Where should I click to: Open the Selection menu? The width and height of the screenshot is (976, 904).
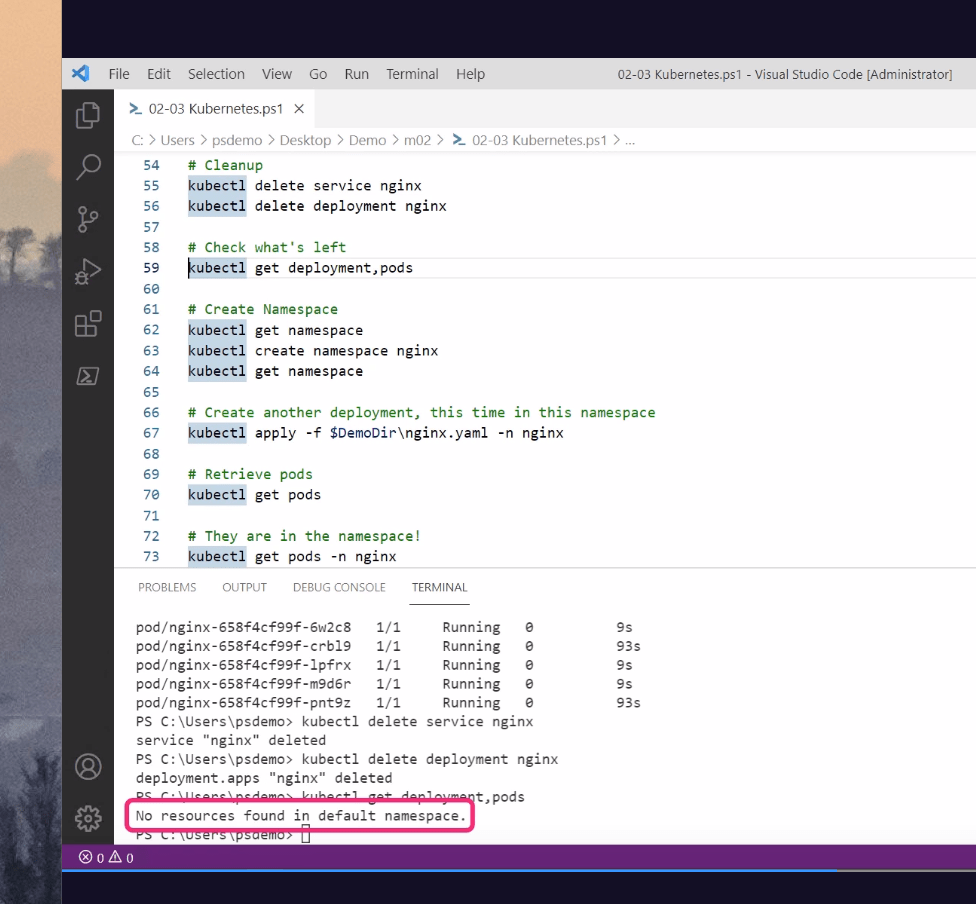pos(217,74)
